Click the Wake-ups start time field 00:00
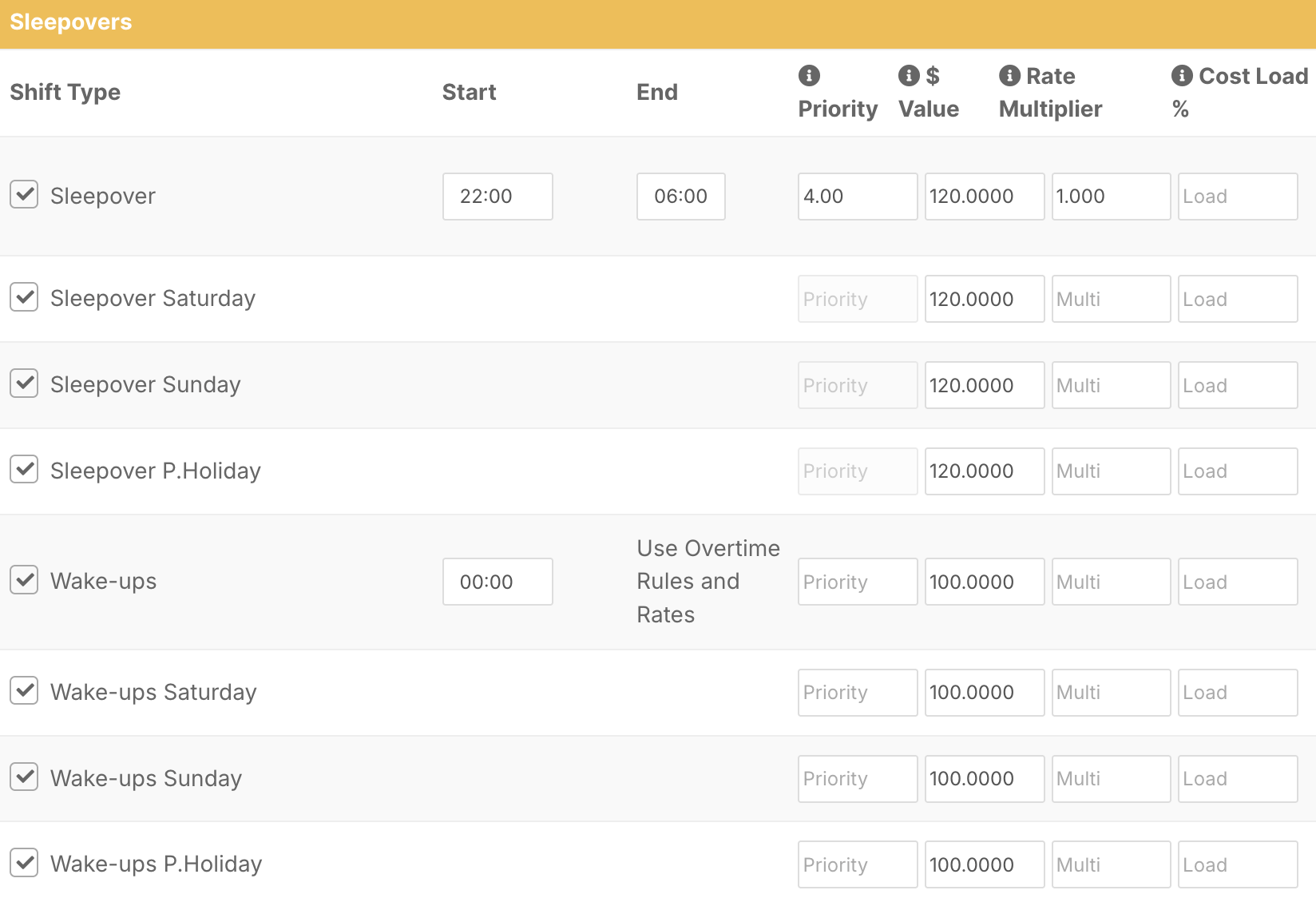Viewport: 1316px width, 906px height. (x=497, y=582)
